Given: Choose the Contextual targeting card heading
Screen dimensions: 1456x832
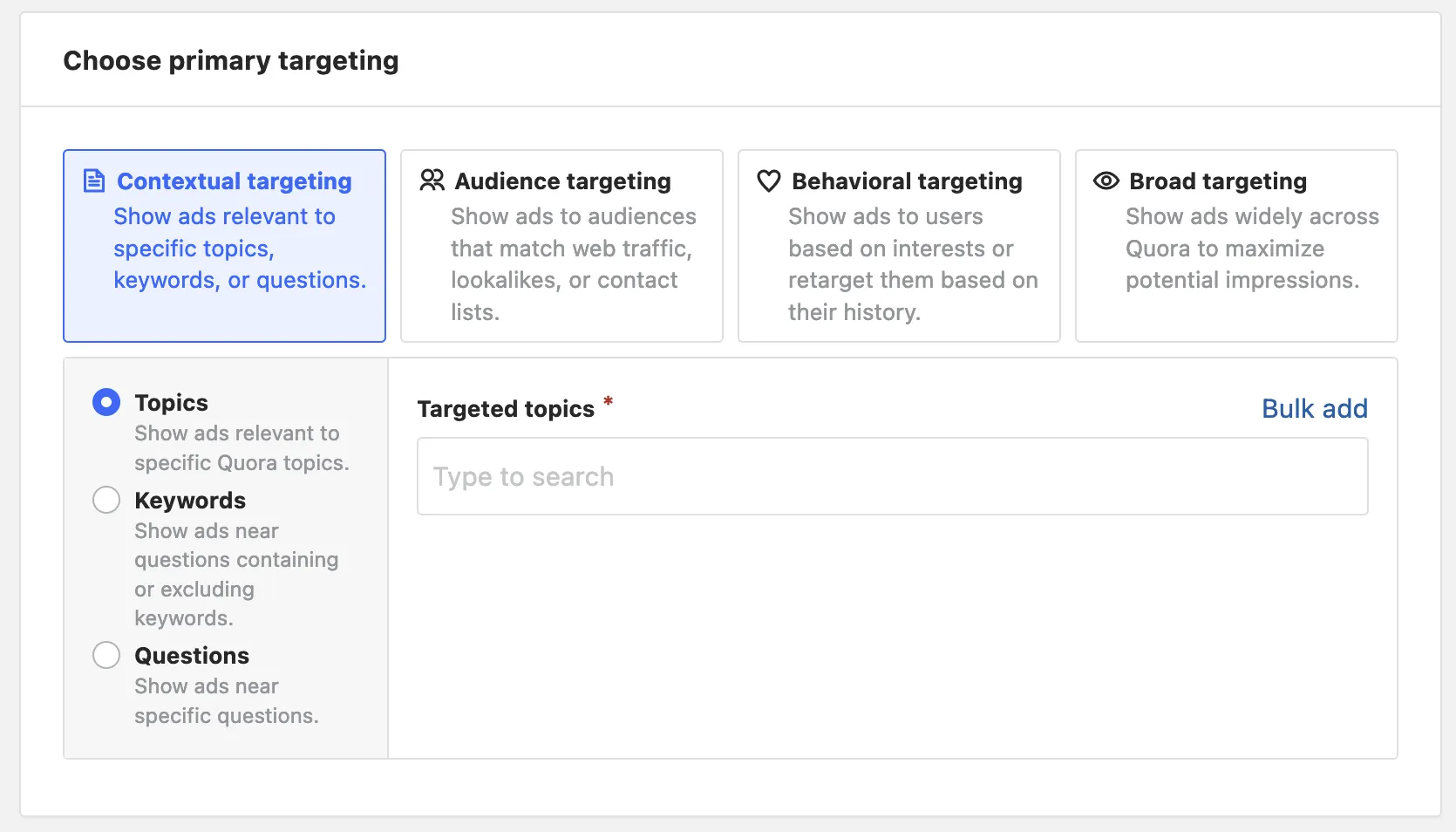Looking at the screenshot, I should click(x=235, y=181).
